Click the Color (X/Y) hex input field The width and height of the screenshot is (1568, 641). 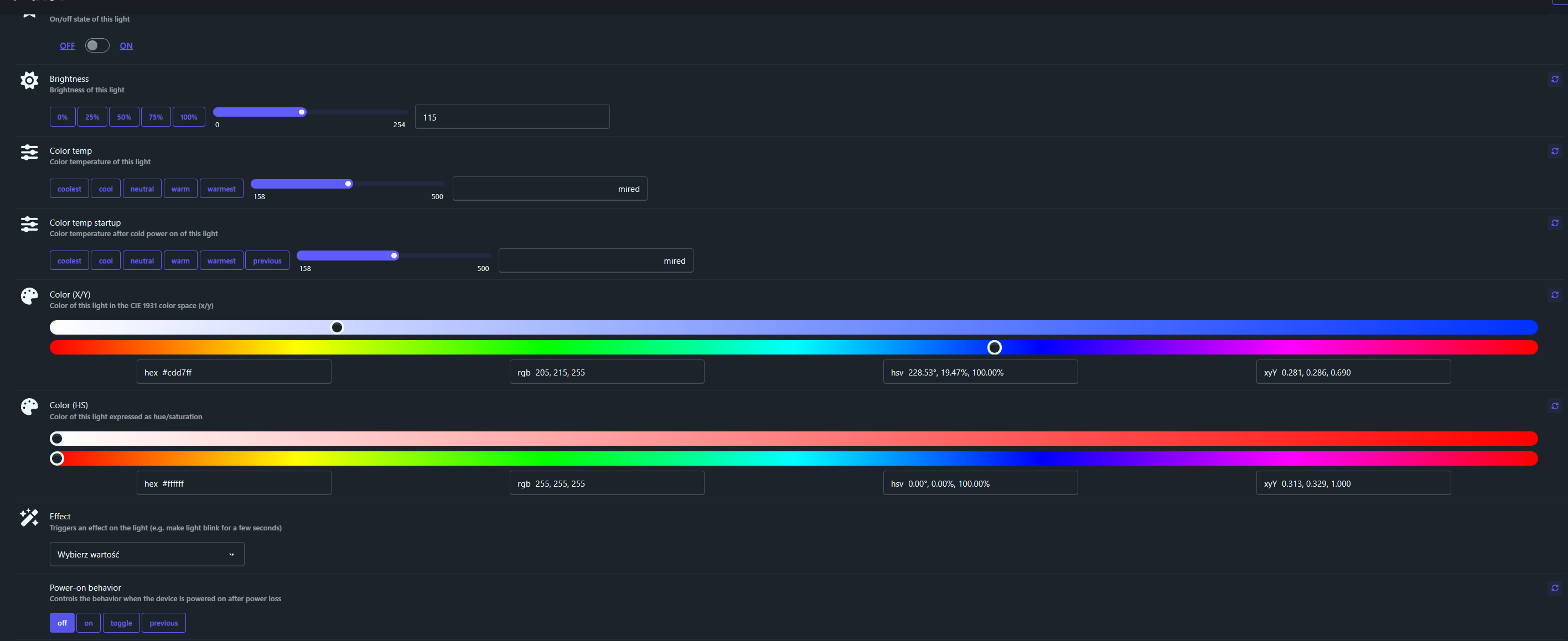[234, 372]
